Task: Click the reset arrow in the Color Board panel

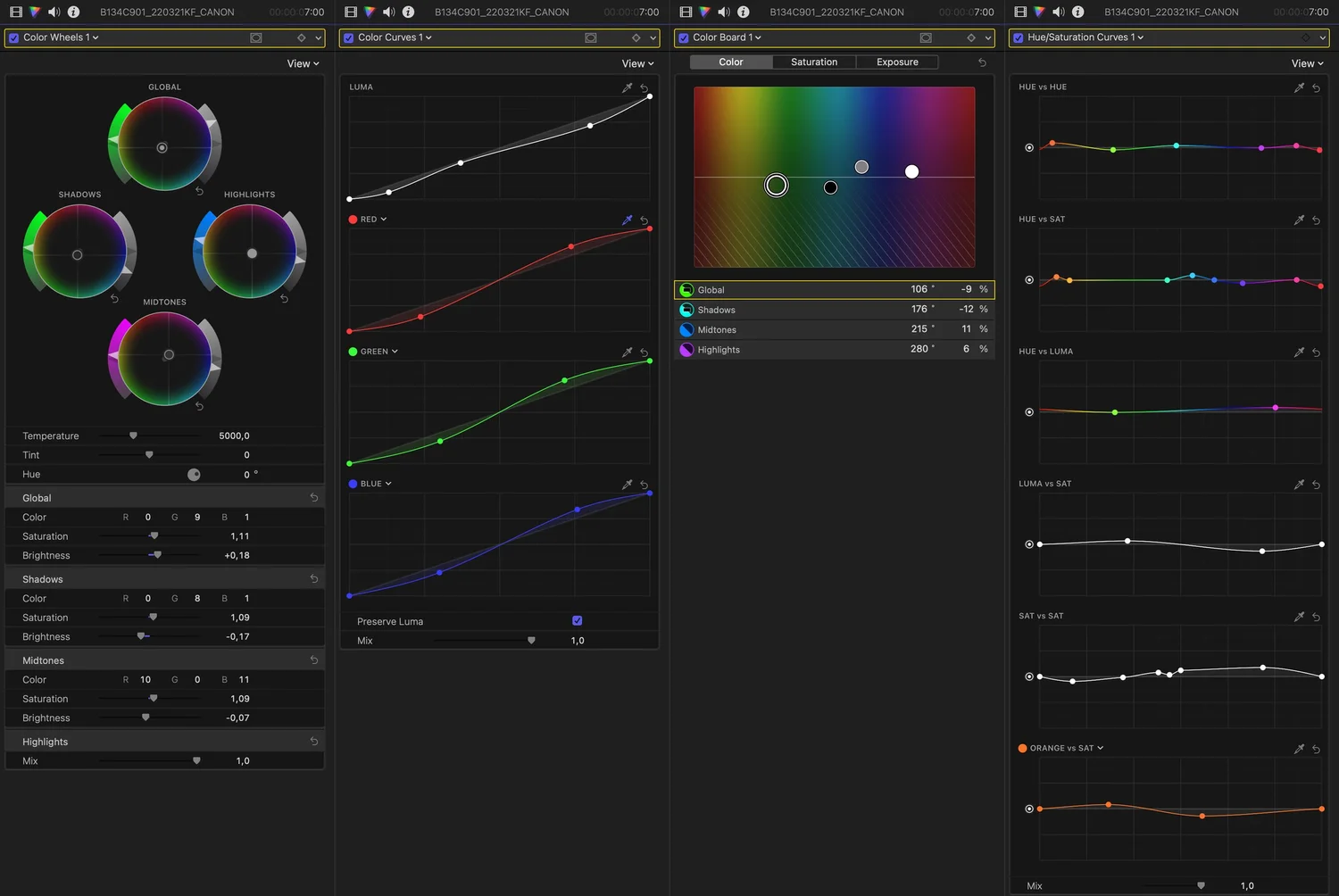Action: click(981, 62)
